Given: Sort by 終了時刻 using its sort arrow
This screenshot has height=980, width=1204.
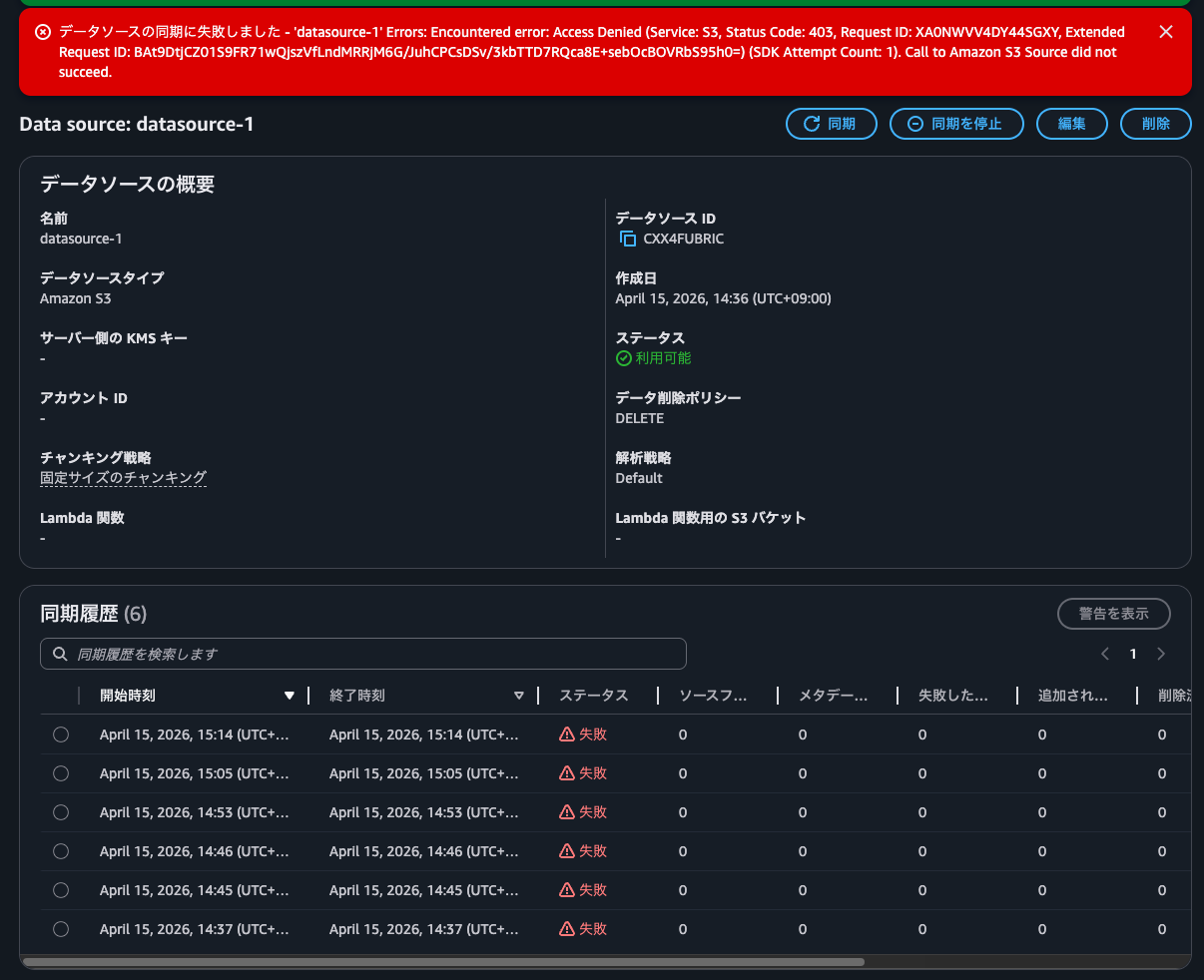Looking at the screenshot, I should tap(519, 695).
